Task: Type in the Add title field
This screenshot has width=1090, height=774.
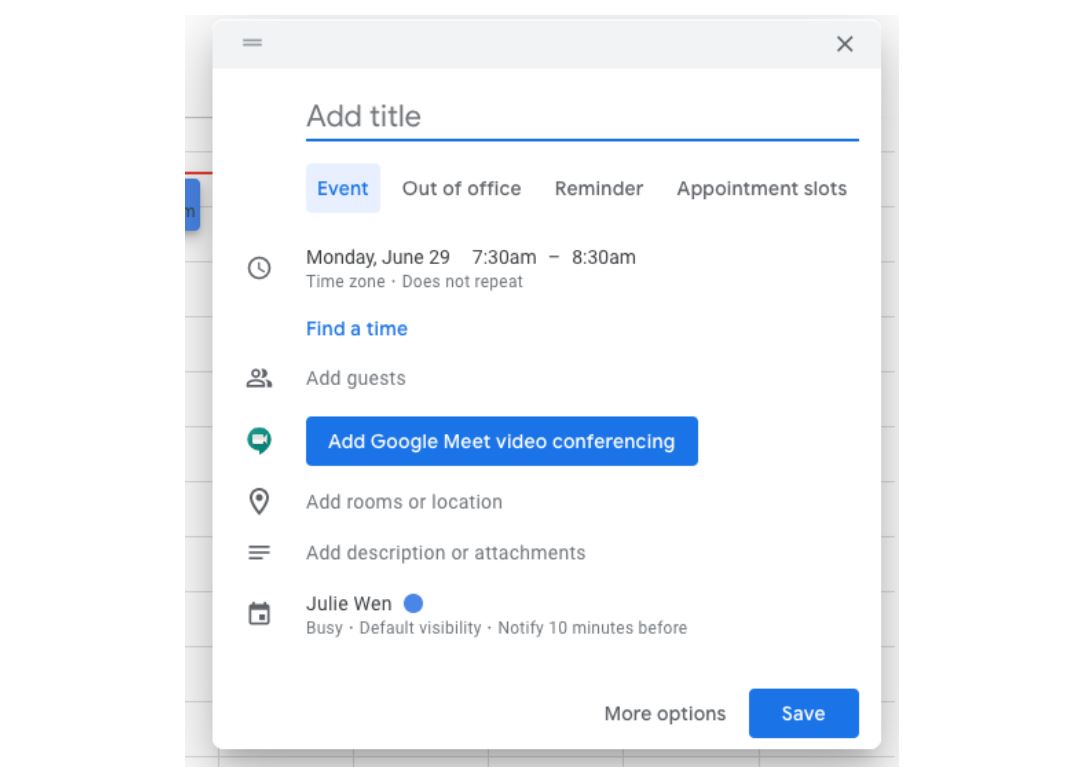Action: tap(581, 116)
